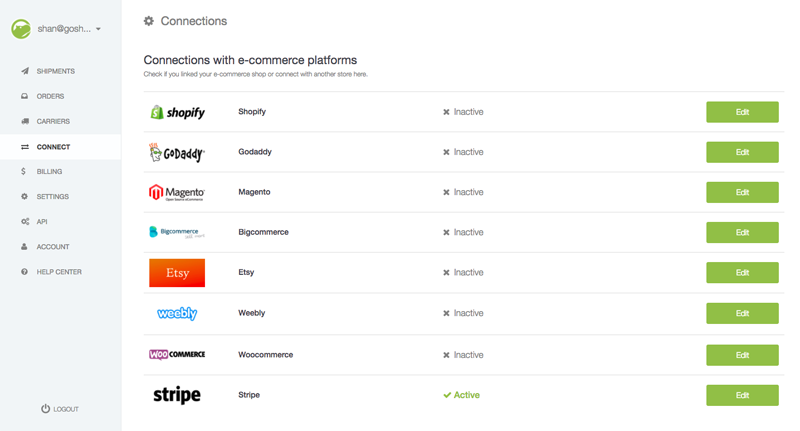Click the Shipments paper plane icon

(25, 71)
